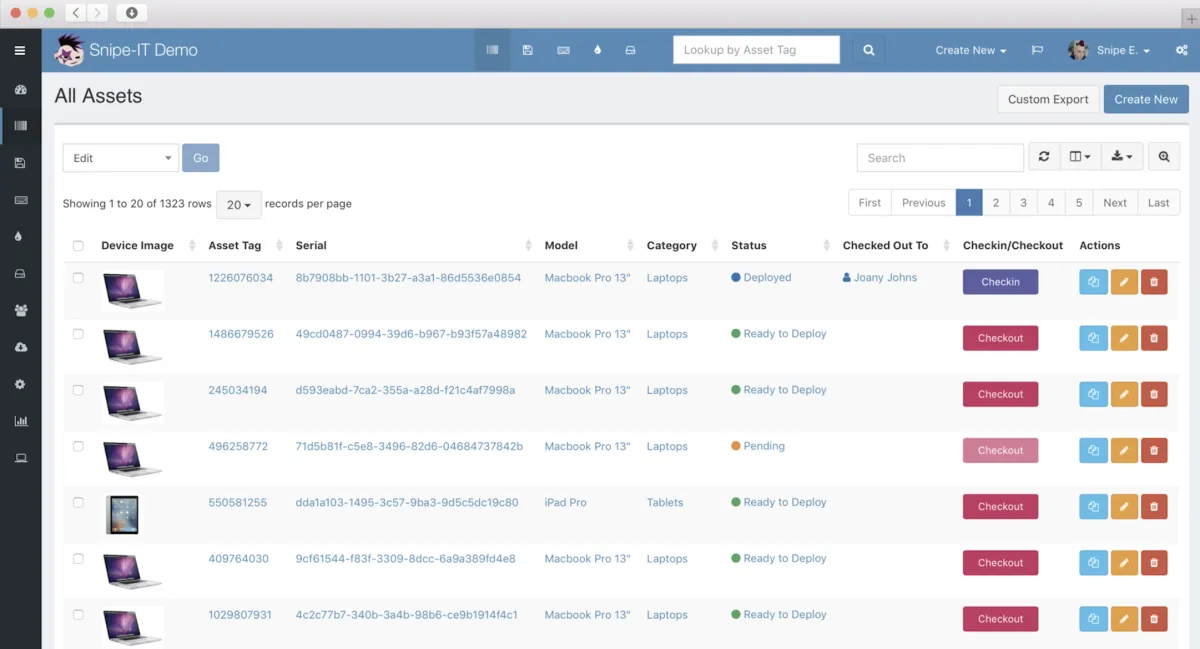Click top navbar Consumables droplet icon
This screenshot has height=649, width=1200.
[x=597, y=50]
